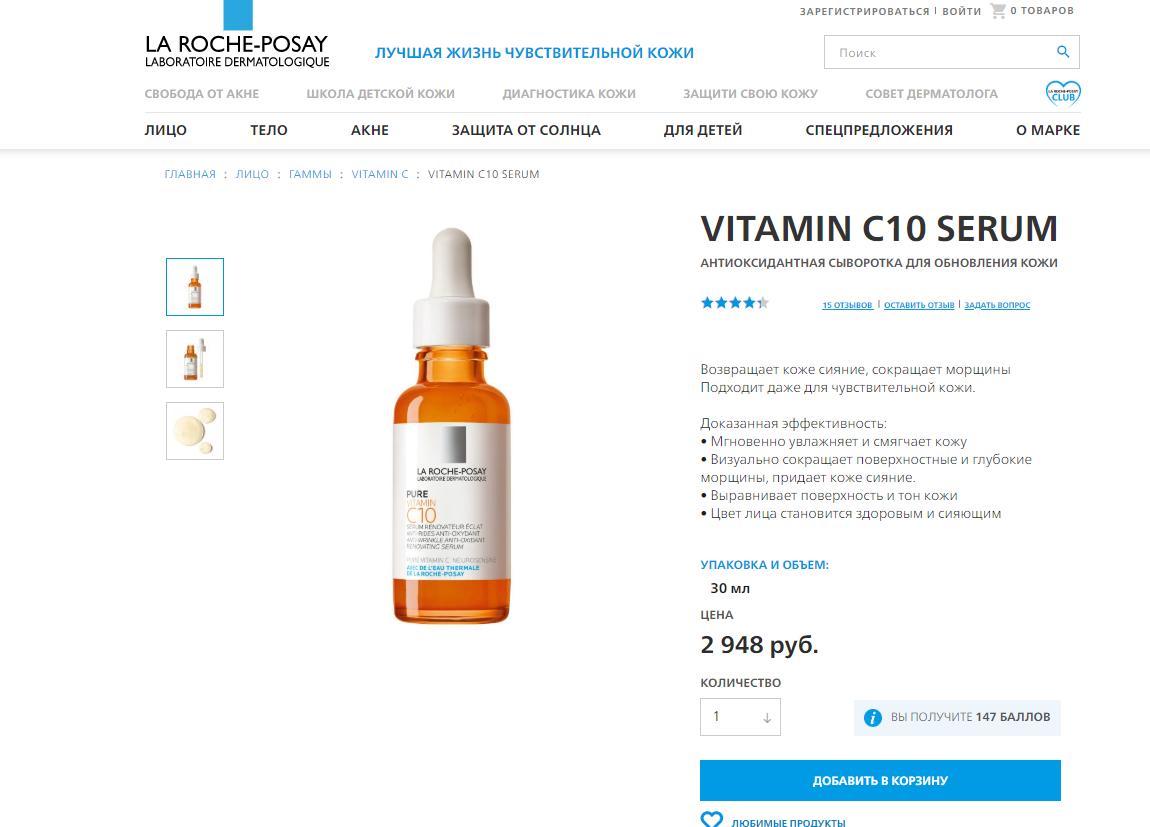Open the shopping cart icon
The height and width of the screenshot is (827, 1150).
[x=998, y=11]
